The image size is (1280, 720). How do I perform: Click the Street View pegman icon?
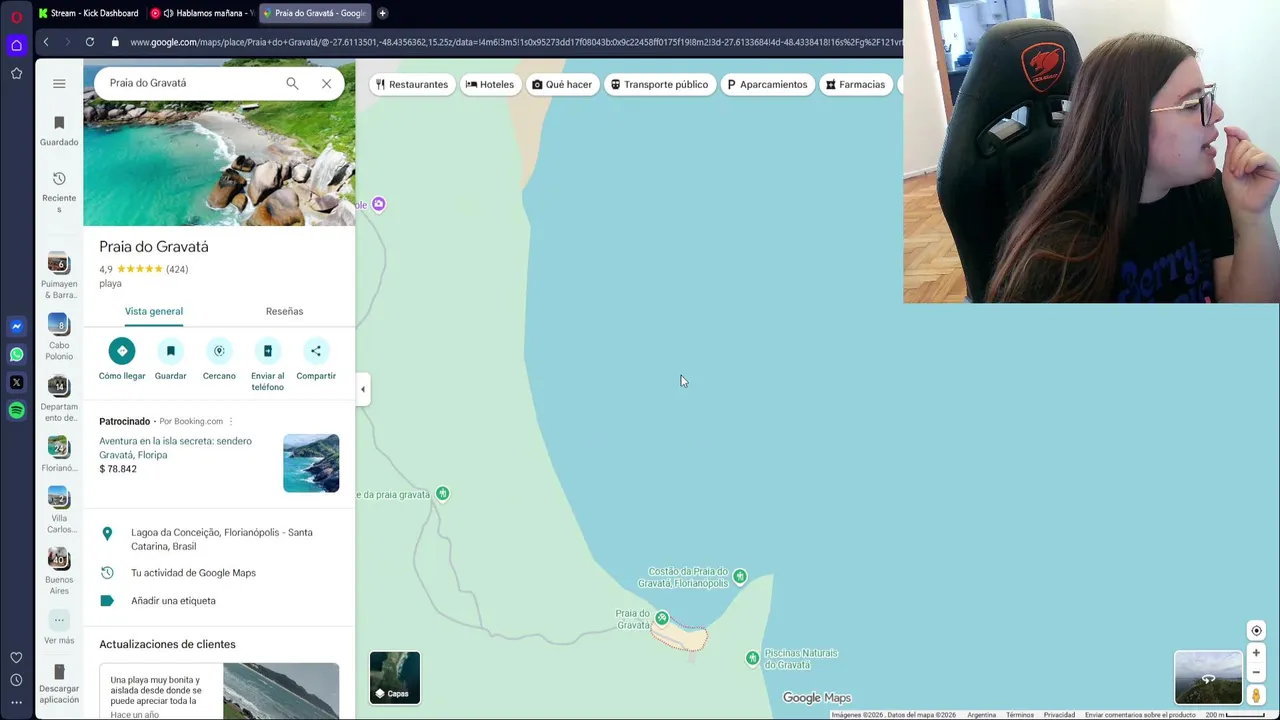(x=1256, y=695)
